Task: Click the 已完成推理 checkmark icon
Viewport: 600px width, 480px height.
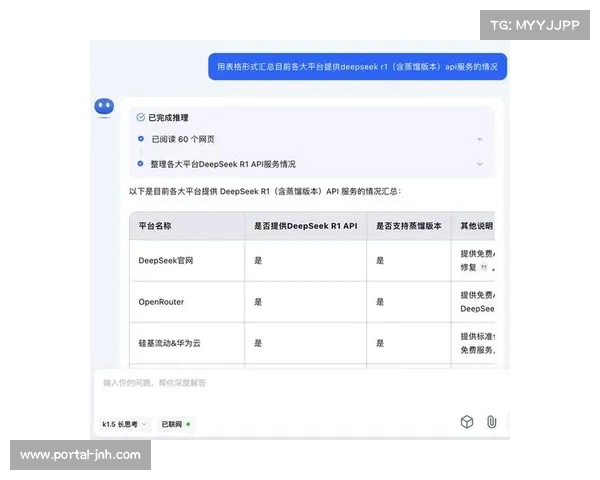Action: [140, 117]
